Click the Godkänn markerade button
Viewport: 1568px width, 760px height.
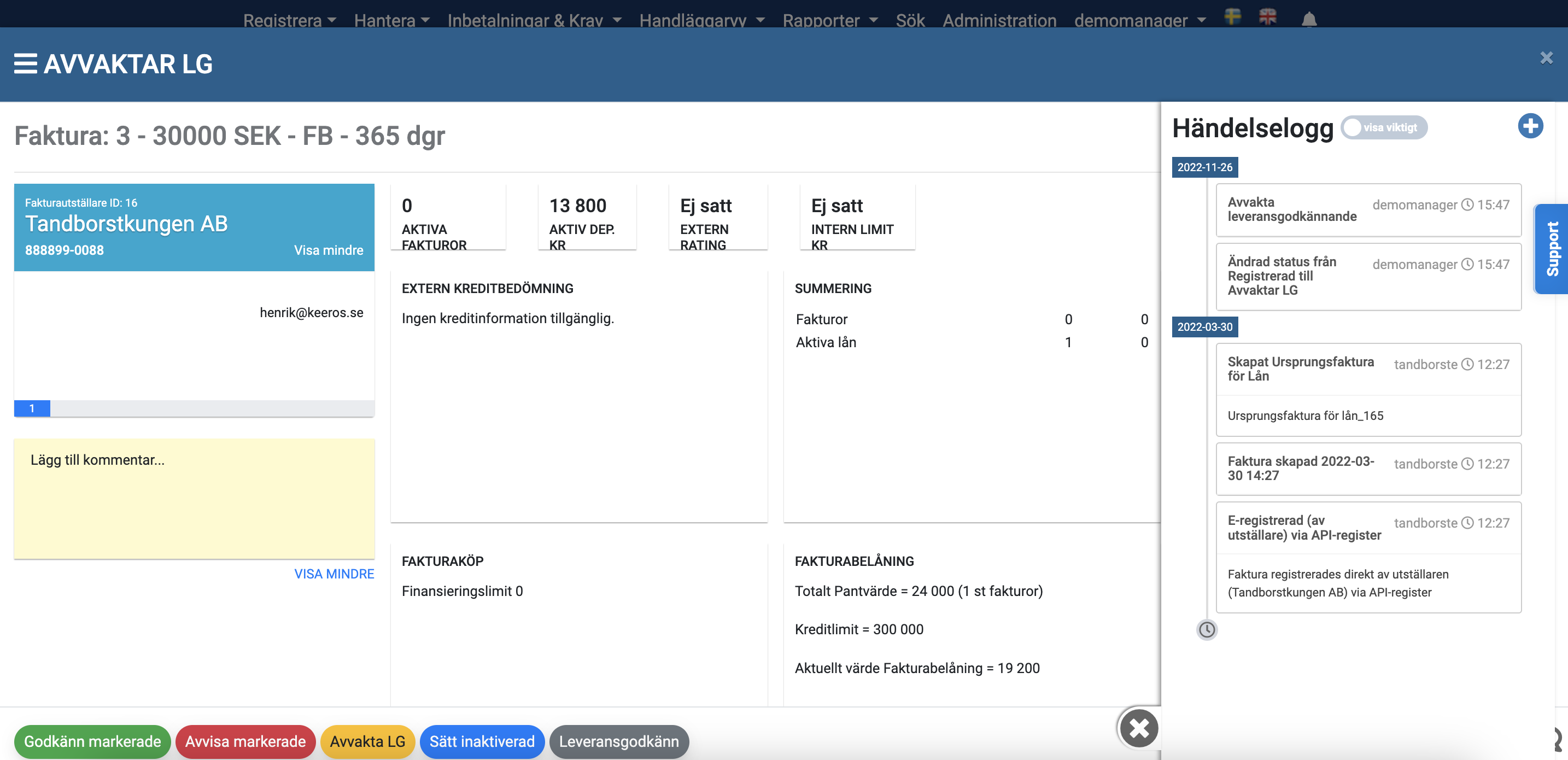92,742
